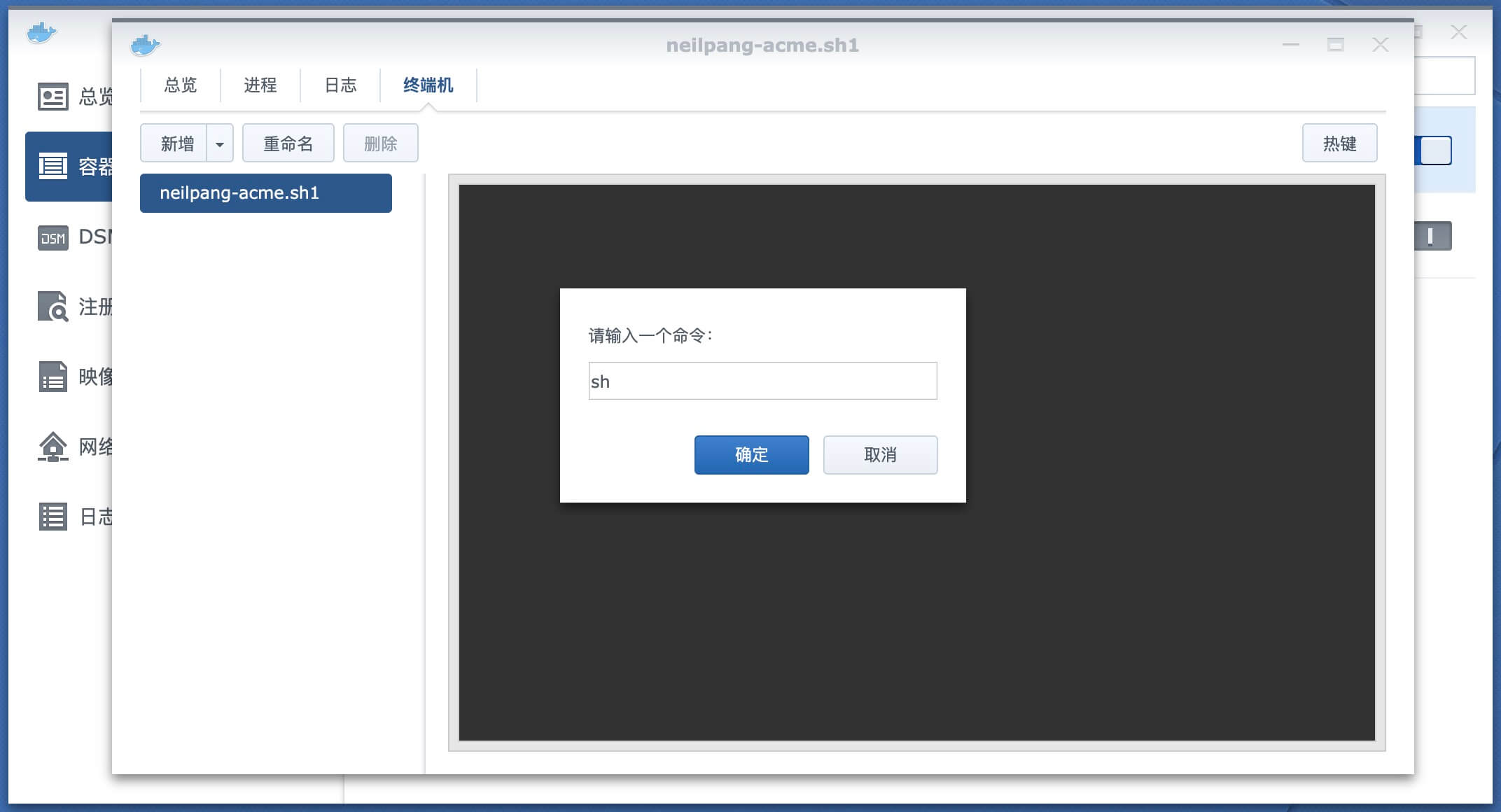
Task: Open the 进程 tab
Action: tap(260, 85)
